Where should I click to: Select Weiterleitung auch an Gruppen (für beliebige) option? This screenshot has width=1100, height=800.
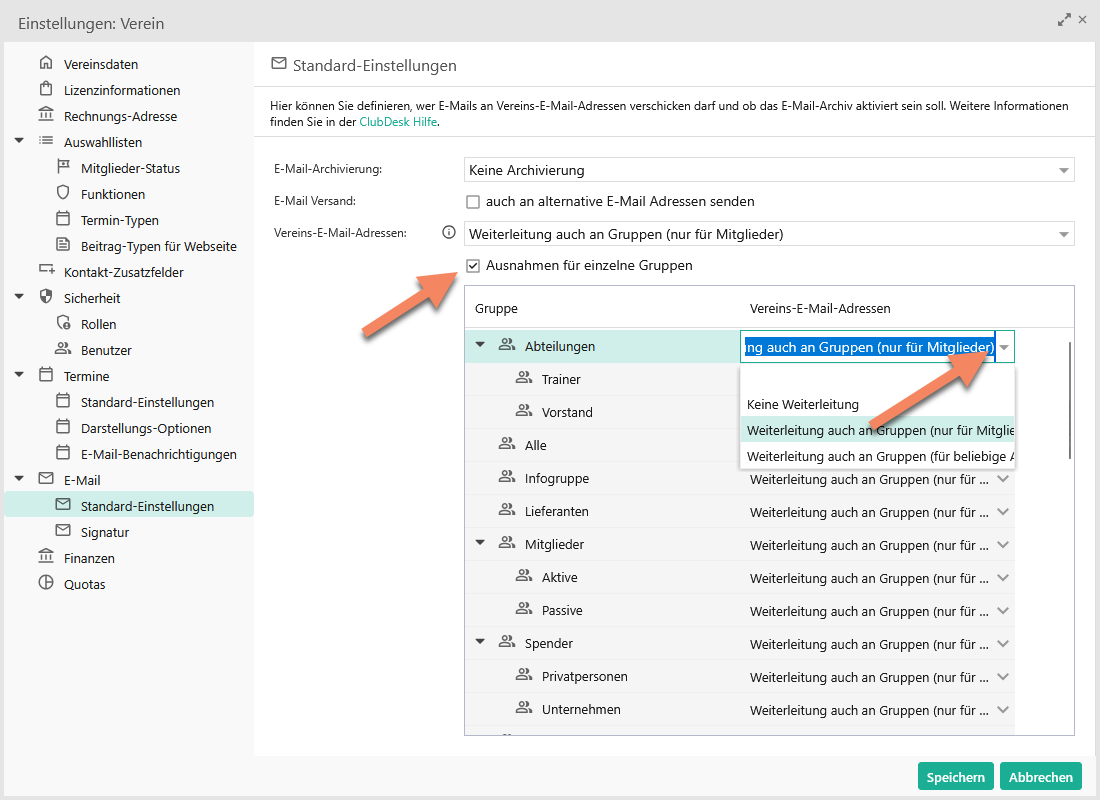pyautogui.click(x=878, y=456)
